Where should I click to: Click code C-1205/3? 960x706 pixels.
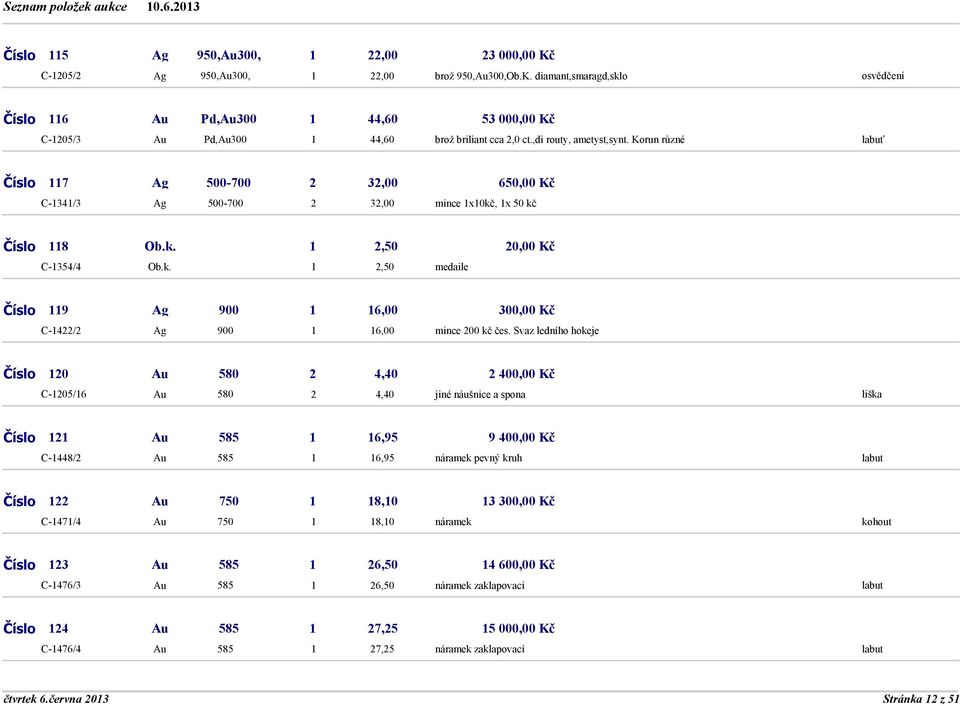(61, 140)
